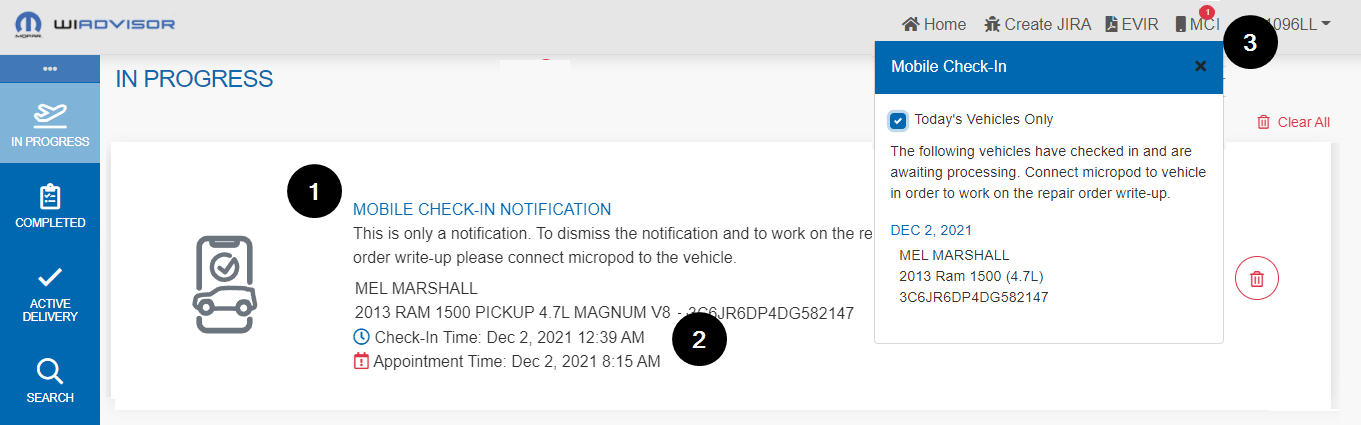Open Create JIRA from top bar
This screenshot has height=425, width=1361.
[x=1031, y=24]
